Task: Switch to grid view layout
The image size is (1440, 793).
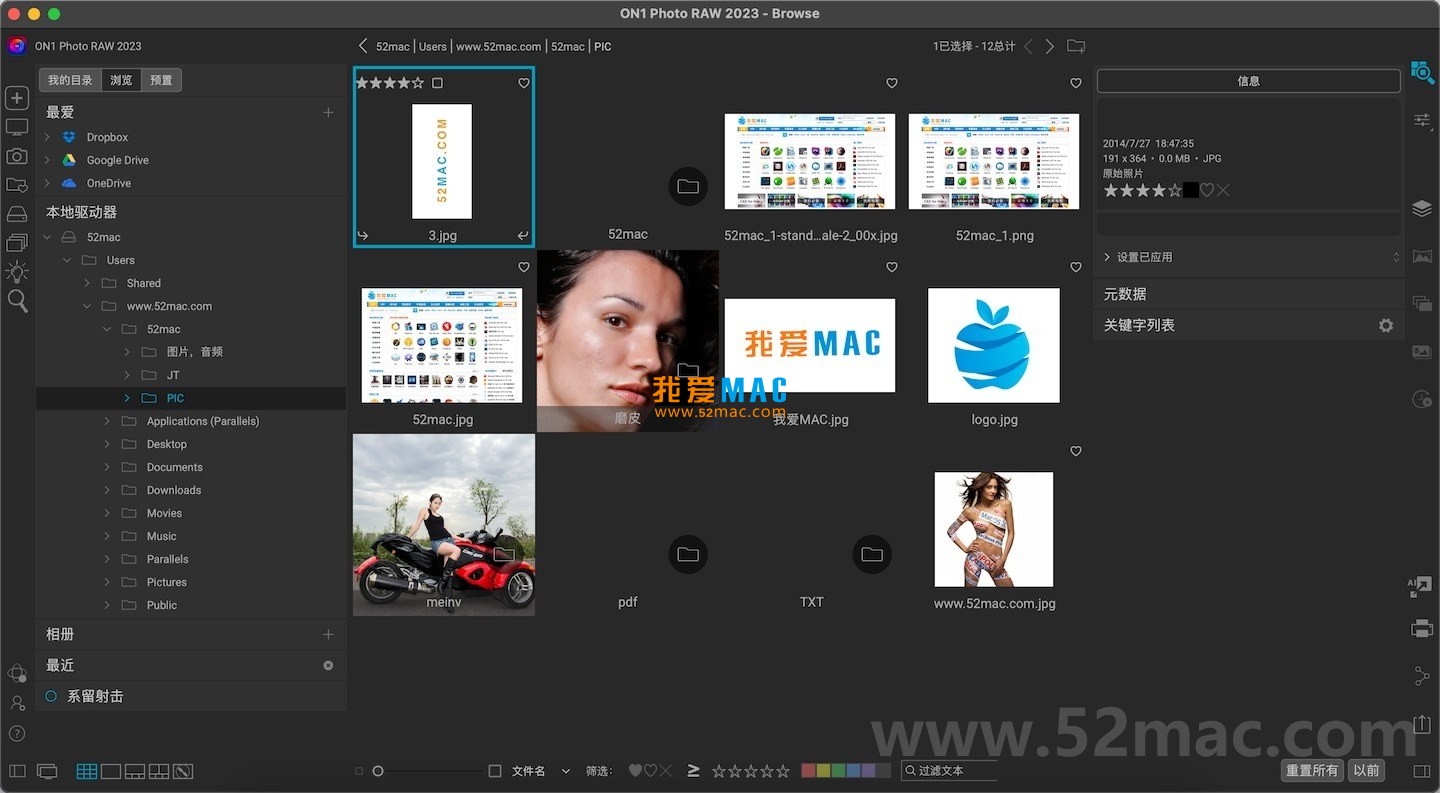Action: click(x=87, y=771)
